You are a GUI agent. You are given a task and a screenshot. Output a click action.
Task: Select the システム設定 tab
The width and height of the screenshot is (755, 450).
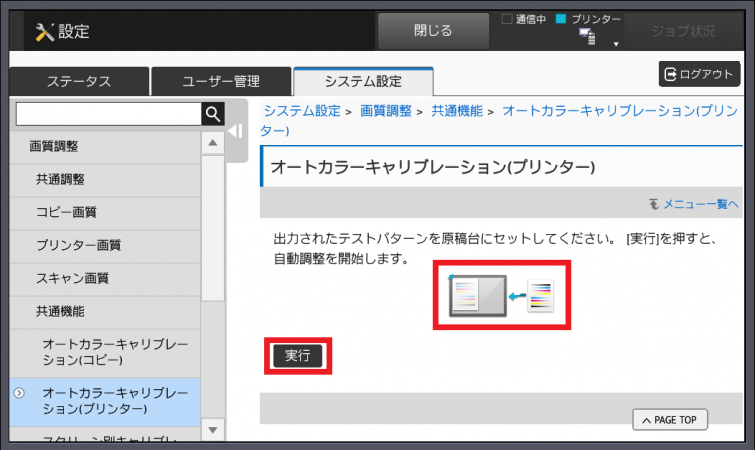pyautogui.click(x=362, y=82)
